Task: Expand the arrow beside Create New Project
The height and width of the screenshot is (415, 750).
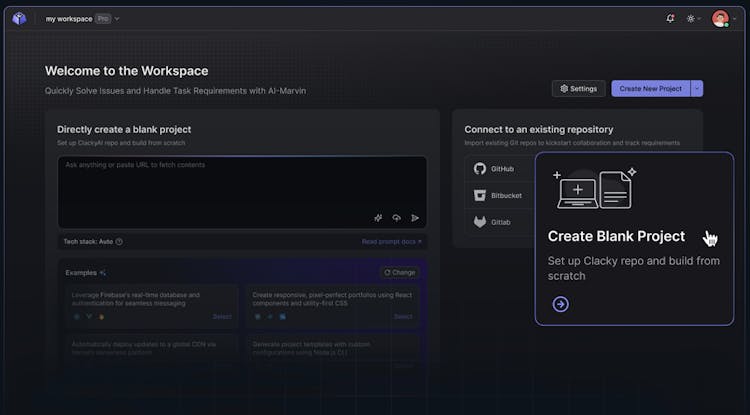Action: tap(697, 88)
